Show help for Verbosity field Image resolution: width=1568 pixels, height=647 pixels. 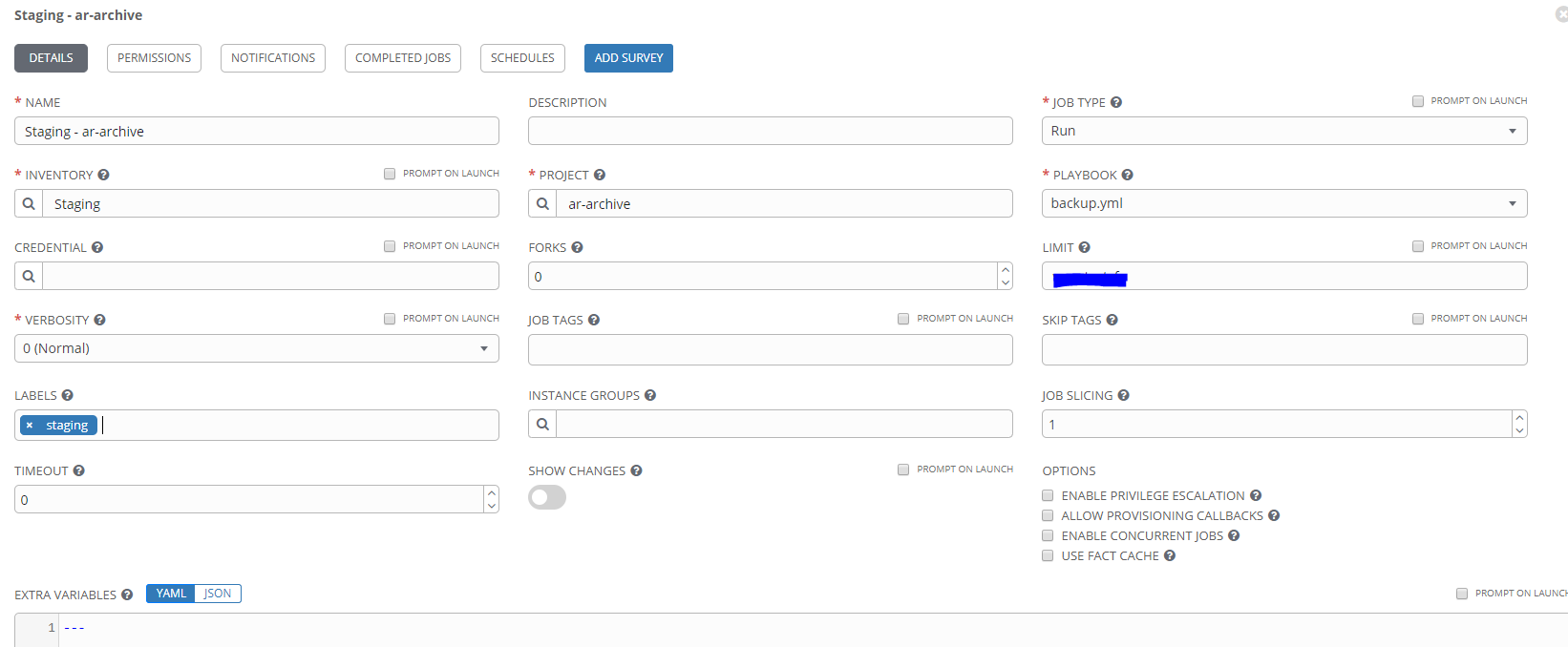click(100, 320)
